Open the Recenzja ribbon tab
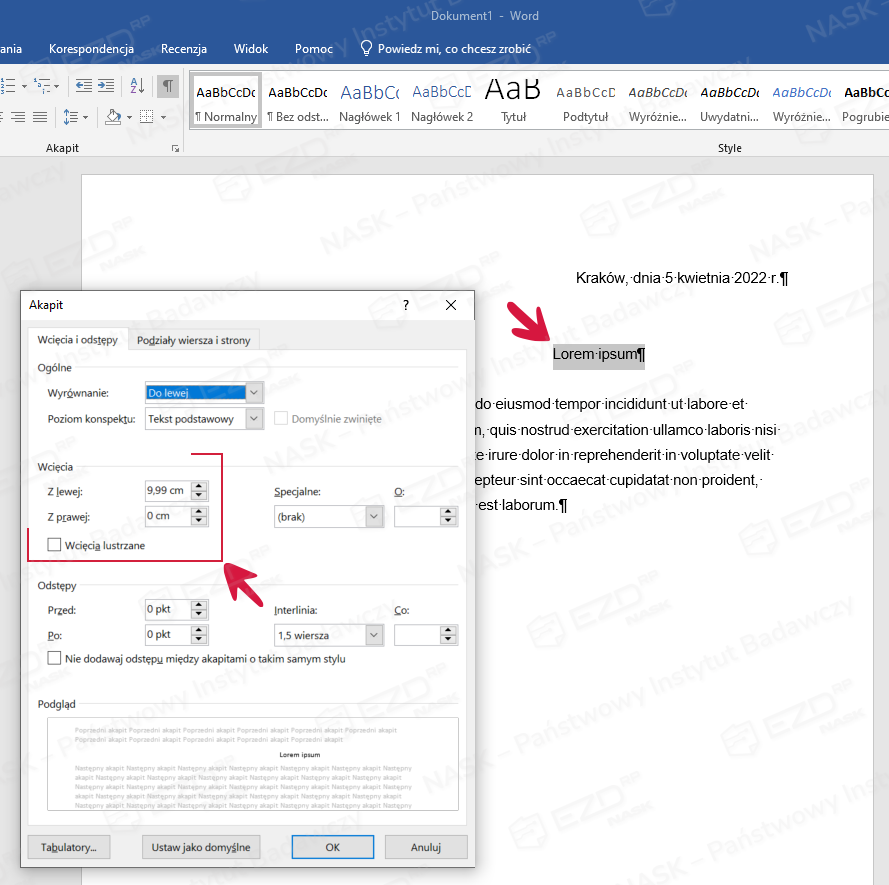The width and height of the screenshot is (889, 885). 183,48
